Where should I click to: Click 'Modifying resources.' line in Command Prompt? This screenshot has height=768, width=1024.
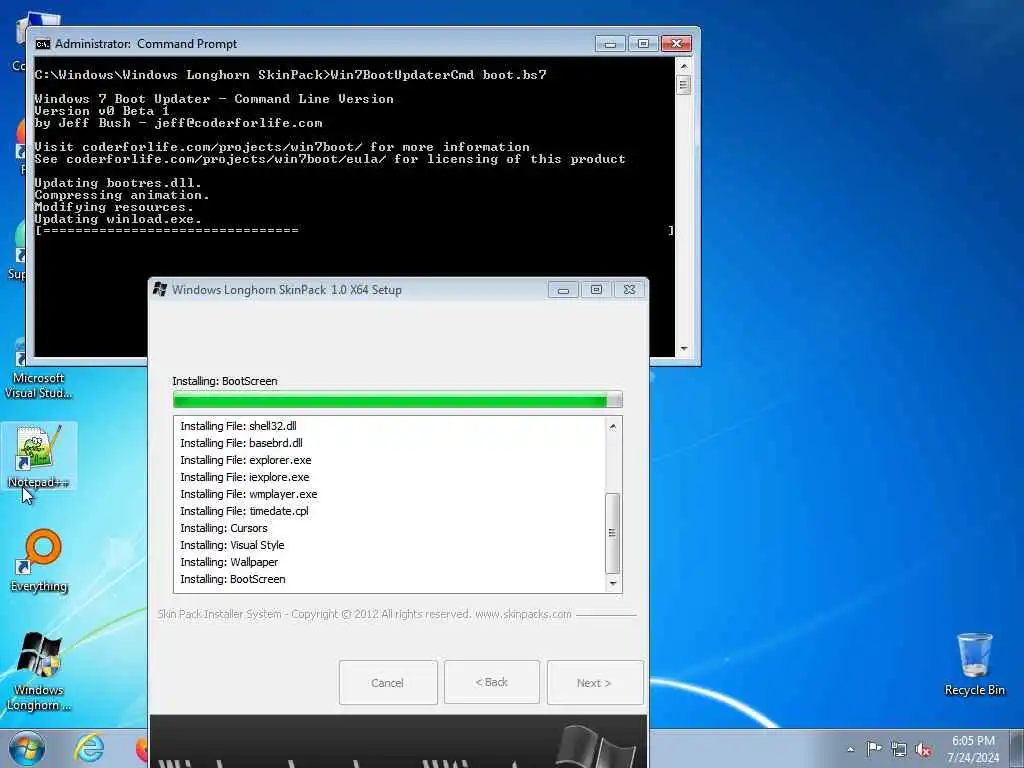(x=114, y=207)
